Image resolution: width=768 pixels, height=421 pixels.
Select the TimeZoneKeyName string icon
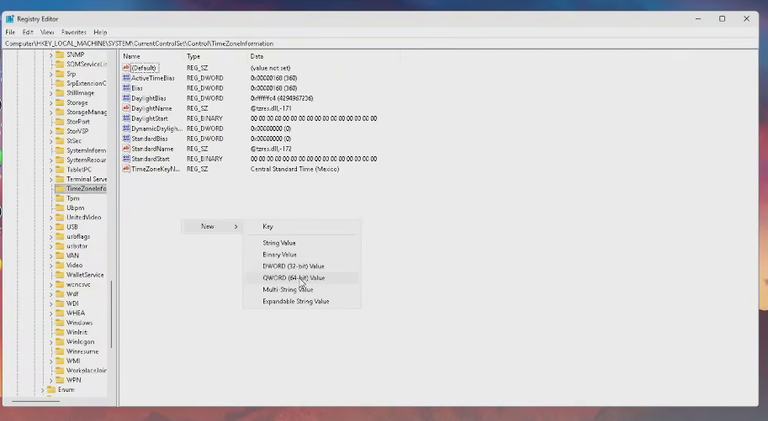(x=126, y=169)
